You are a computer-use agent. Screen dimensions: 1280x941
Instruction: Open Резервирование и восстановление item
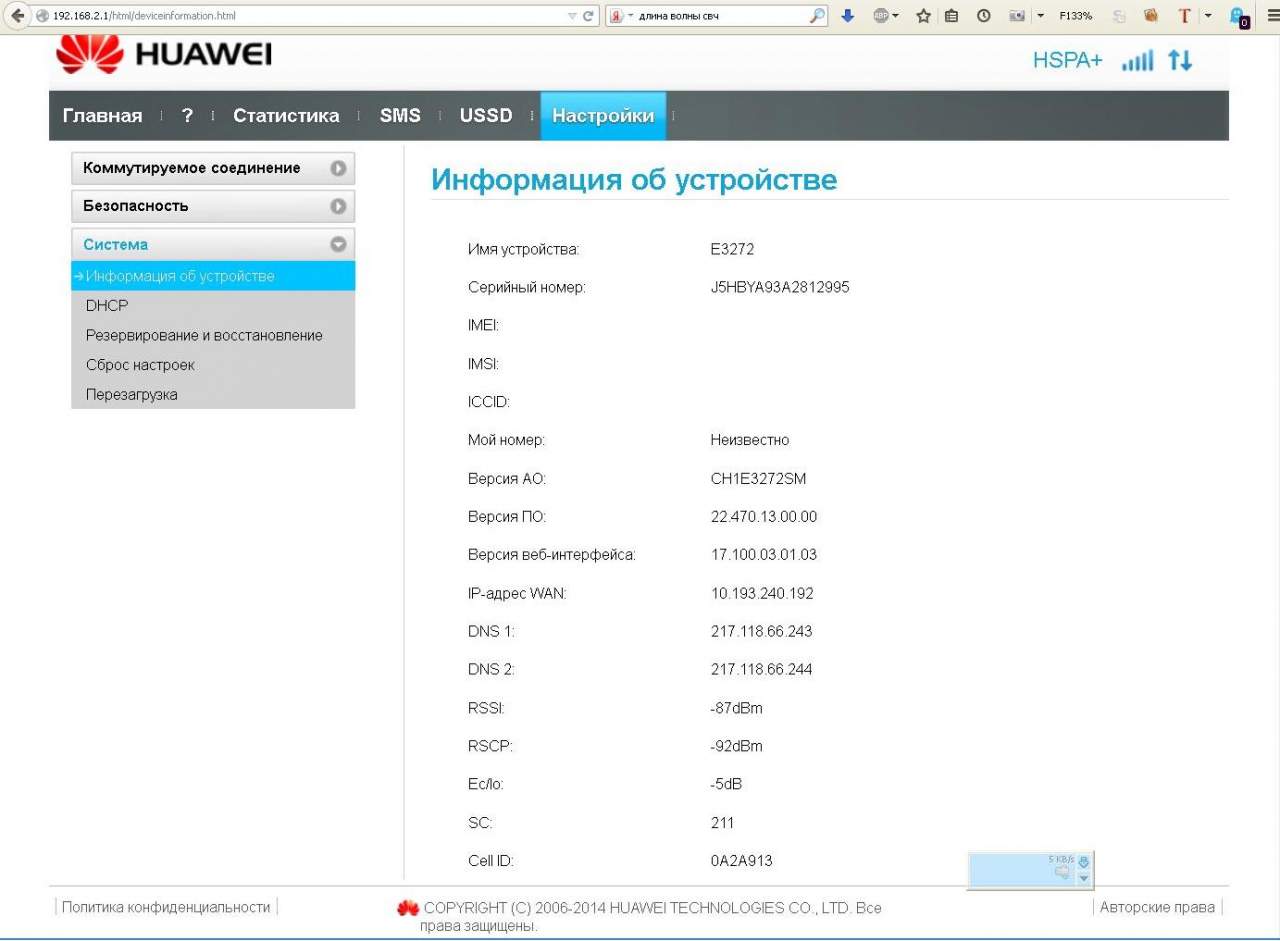pyautogui.click(x=204, y=336)
